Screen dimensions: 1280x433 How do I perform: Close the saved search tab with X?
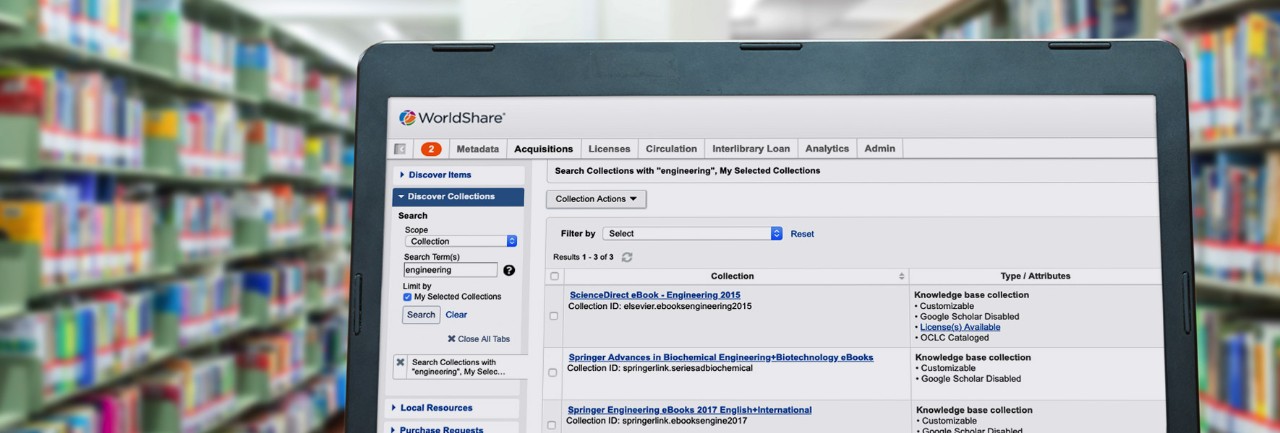(400, 362)
